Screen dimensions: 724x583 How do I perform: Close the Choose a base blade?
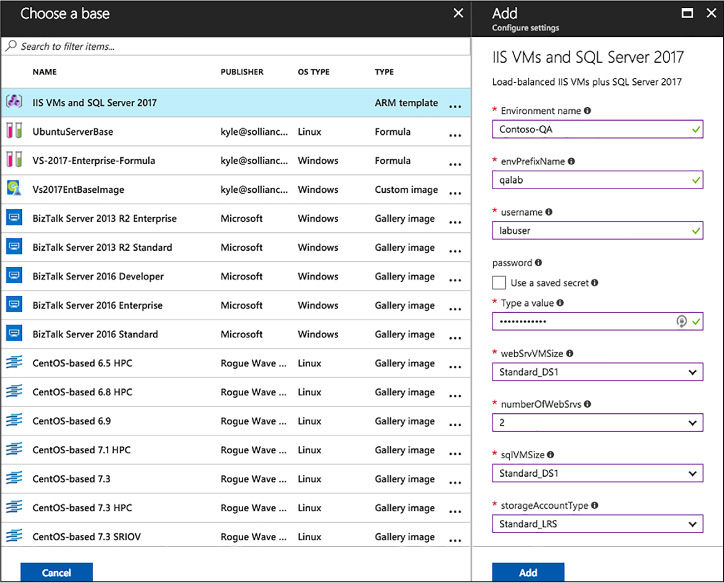coord(458,13)
